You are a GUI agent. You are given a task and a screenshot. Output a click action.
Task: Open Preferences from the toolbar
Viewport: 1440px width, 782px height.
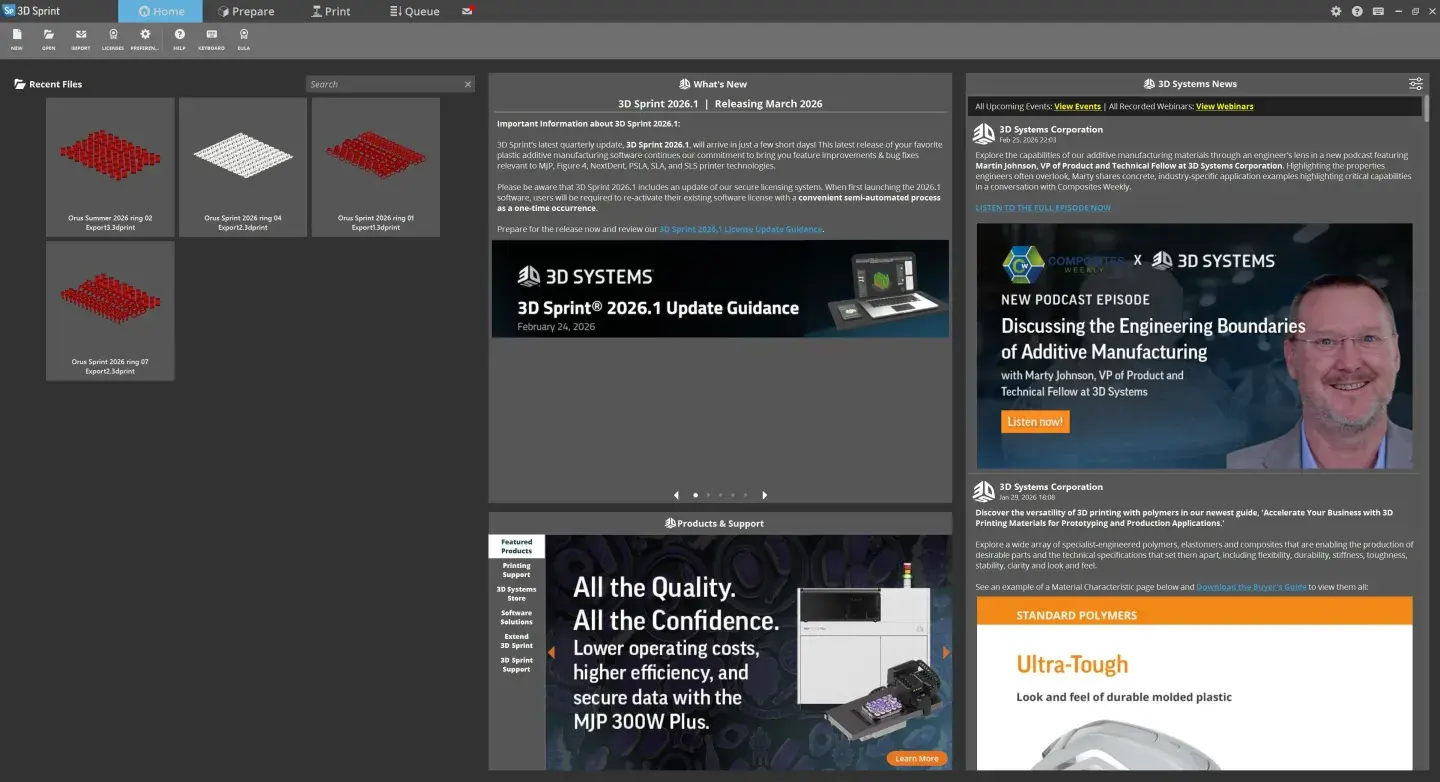point(145,39)
